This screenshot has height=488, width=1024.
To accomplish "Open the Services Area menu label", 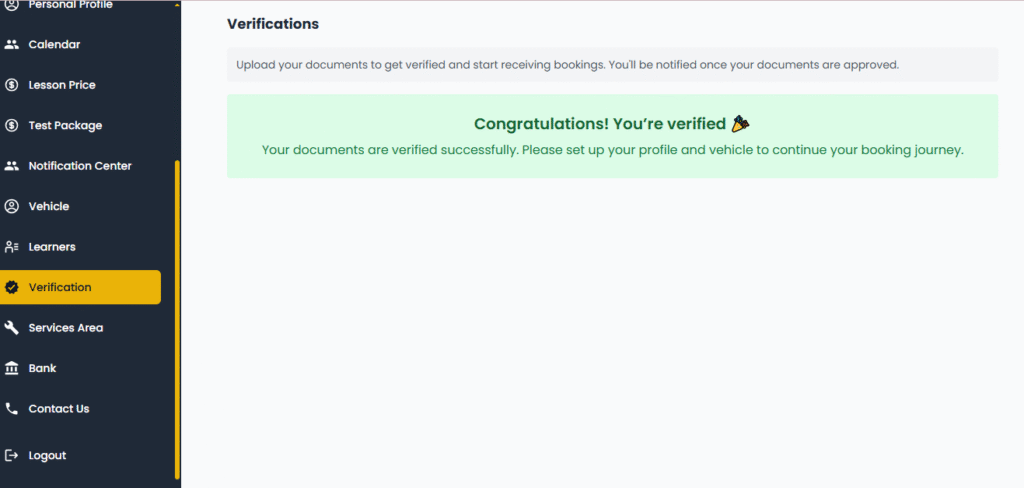I will (66, 328).
